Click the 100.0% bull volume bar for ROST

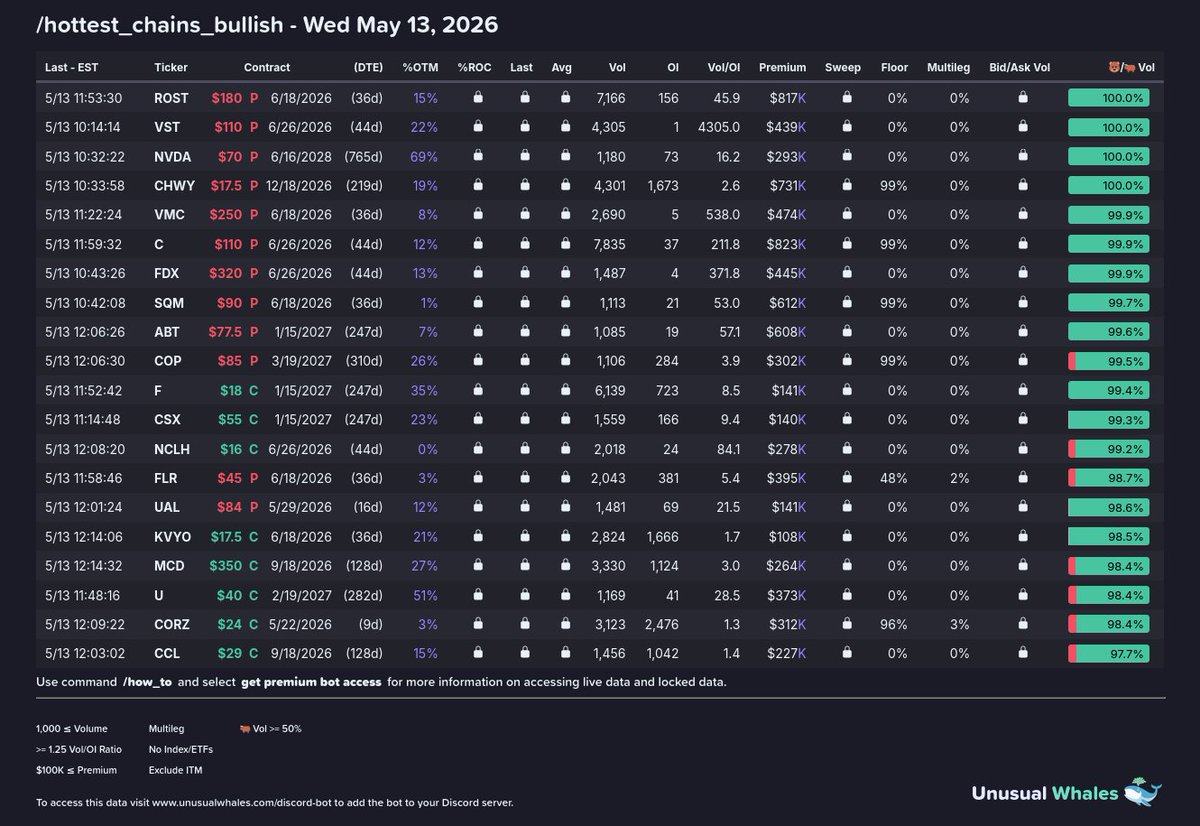click(x=1108, y=98)
